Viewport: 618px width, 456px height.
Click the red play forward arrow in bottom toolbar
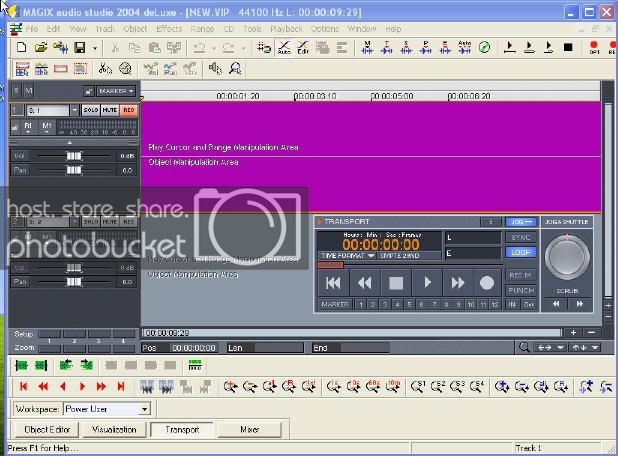point(82,387)
